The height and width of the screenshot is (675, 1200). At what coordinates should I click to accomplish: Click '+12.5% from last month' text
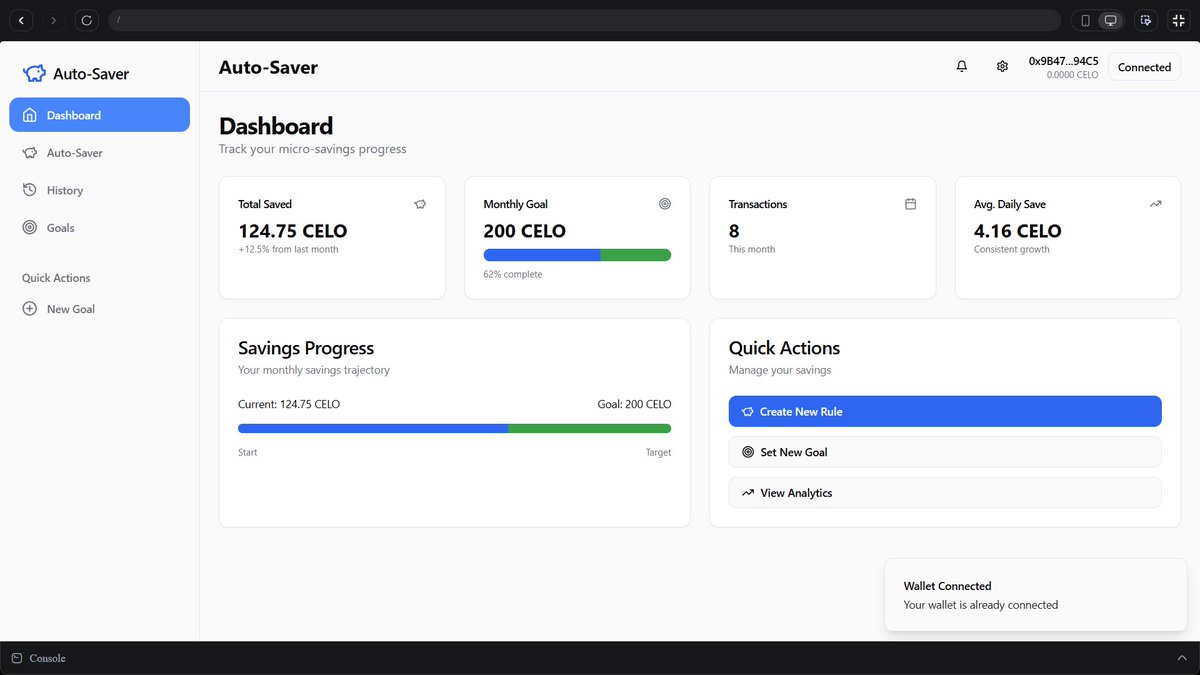click(288, 249)
